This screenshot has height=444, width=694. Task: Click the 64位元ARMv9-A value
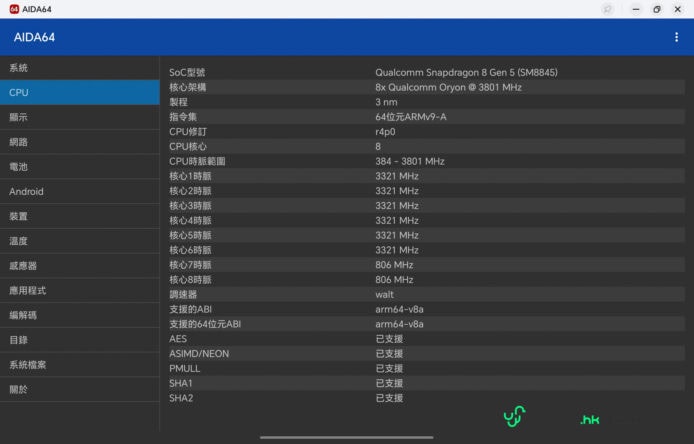[x=411, y=117]
